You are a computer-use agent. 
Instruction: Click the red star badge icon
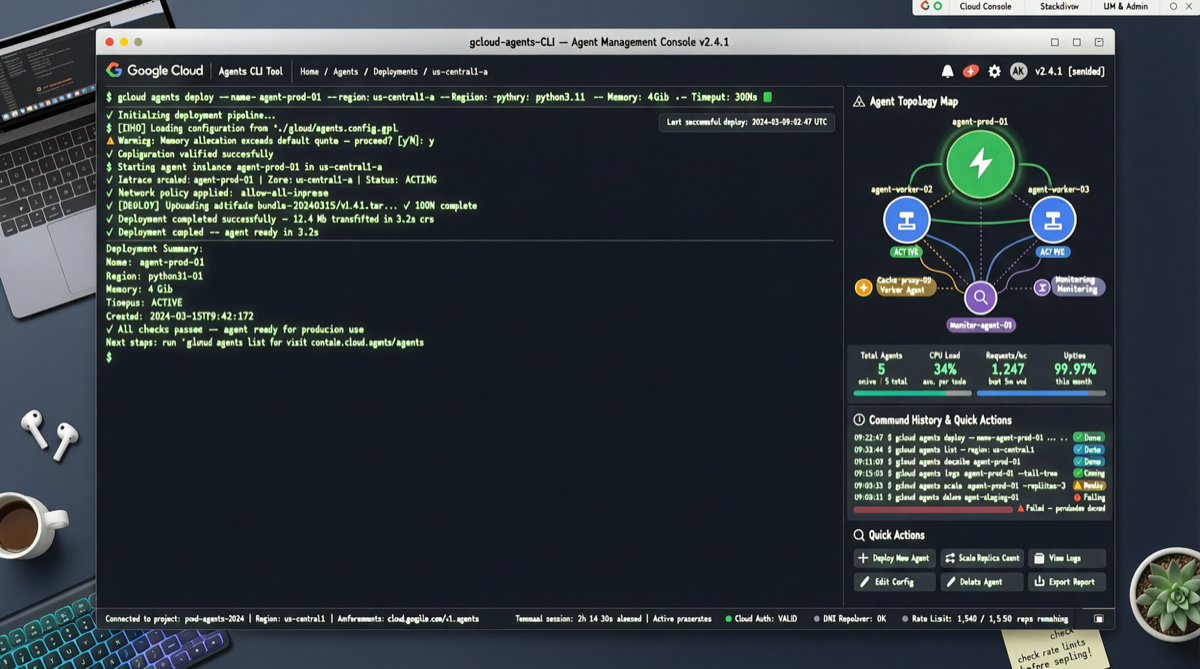pos(970,71)
